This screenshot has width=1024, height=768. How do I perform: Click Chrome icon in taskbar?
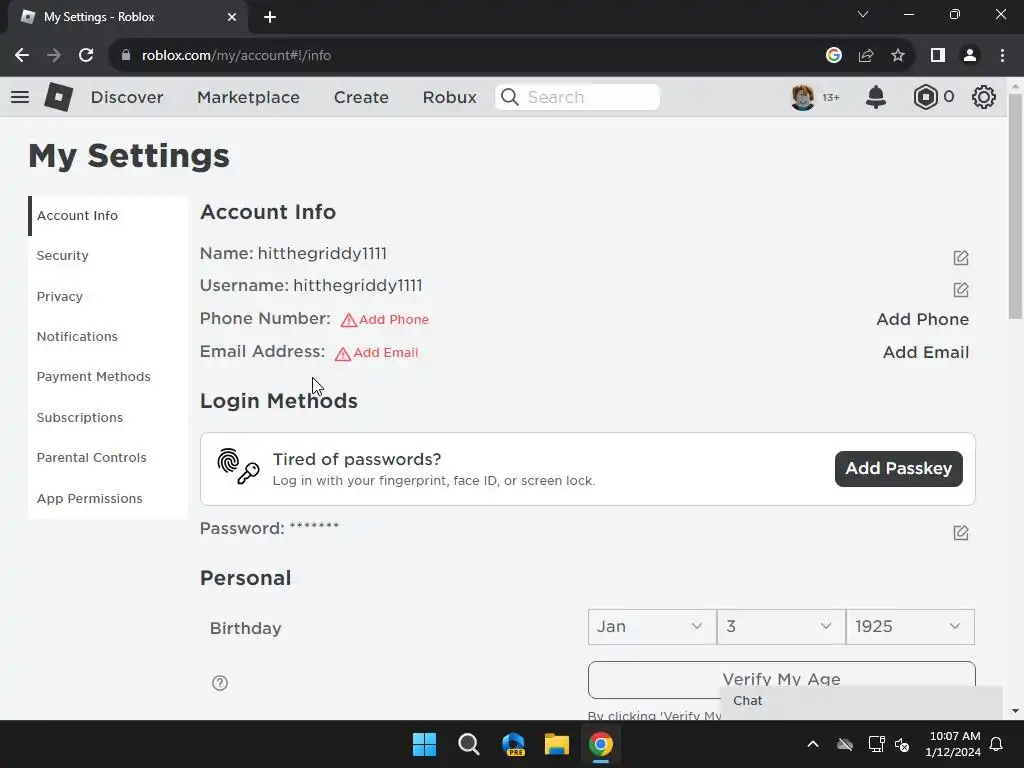pyautogui.click(x=601, y=744)
